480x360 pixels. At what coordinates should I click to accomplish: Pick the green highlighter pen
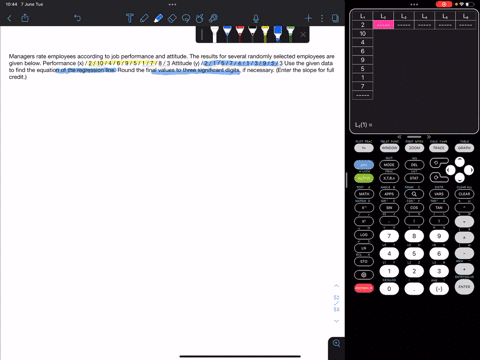pyautogui.click(x=291, y=34)
